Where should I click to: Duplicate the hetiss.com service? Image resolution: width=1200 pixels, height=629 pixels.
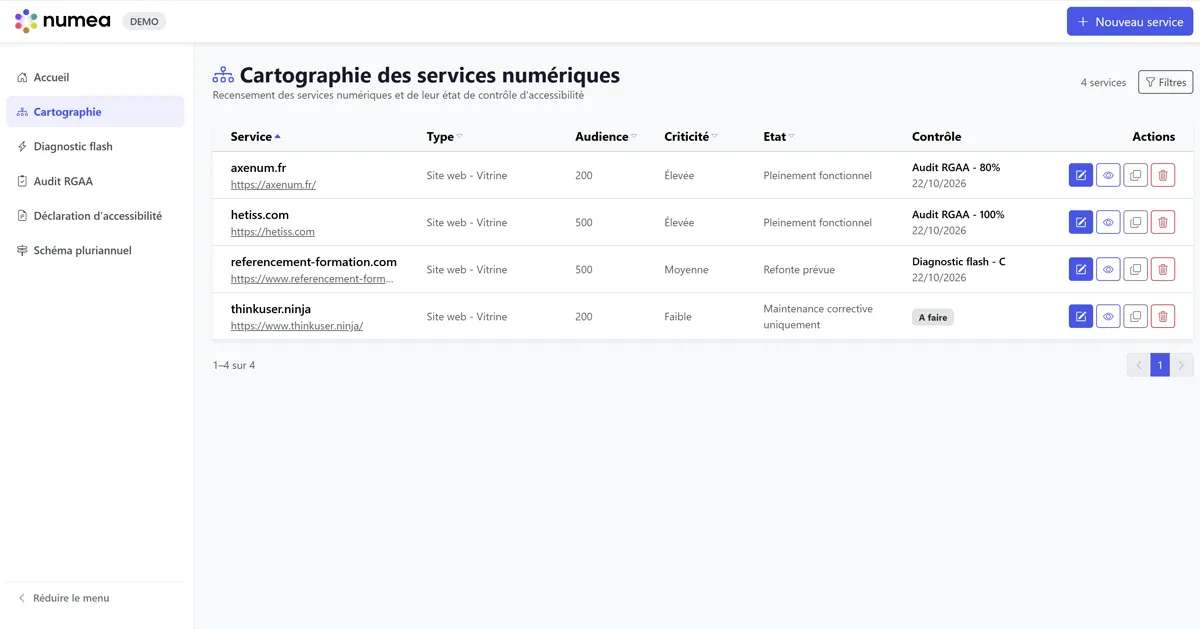1135,222
